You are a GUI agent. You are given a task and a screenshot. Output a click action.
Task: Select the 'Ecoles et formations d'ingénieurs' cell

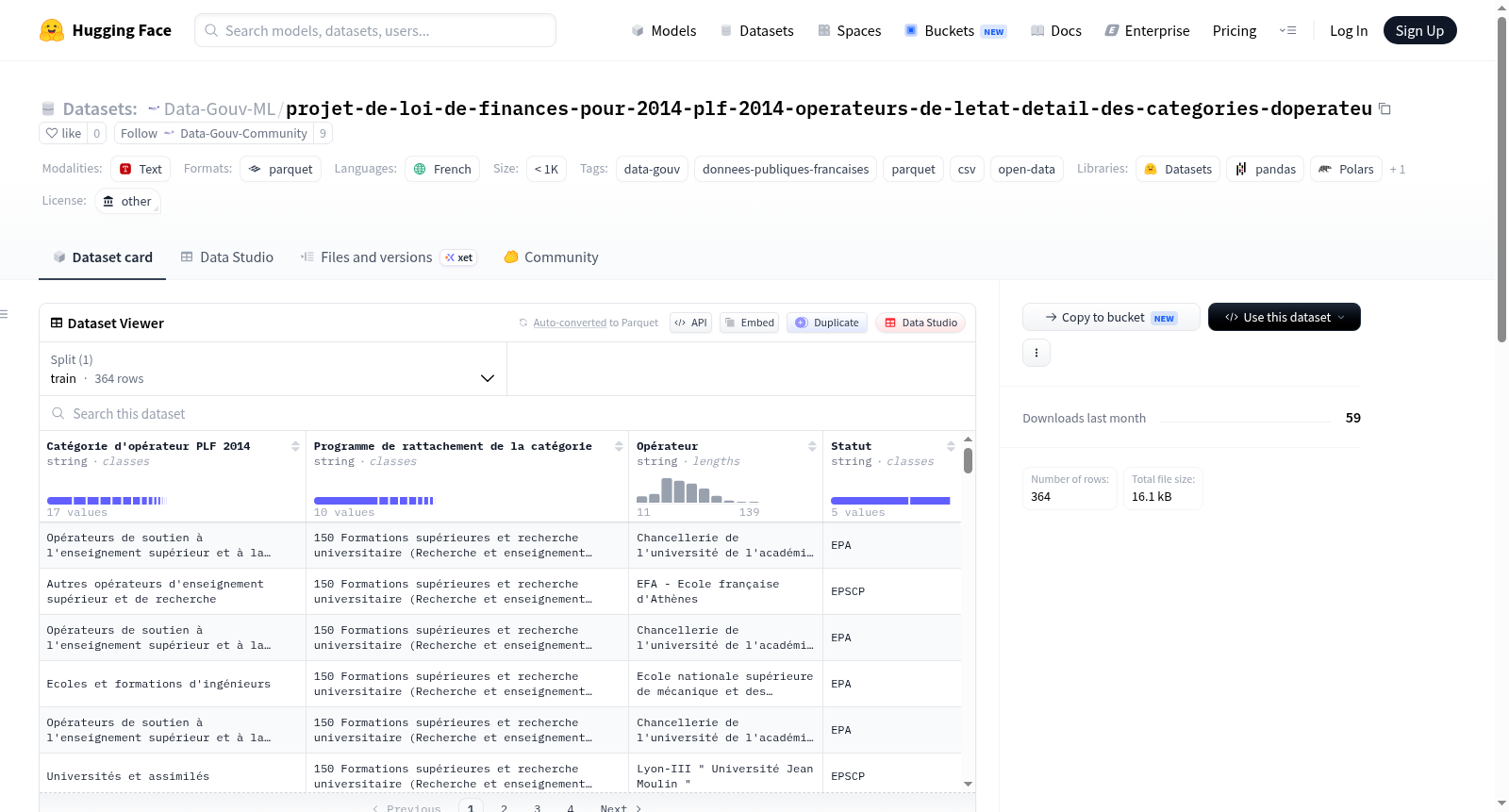coord(173,684)
